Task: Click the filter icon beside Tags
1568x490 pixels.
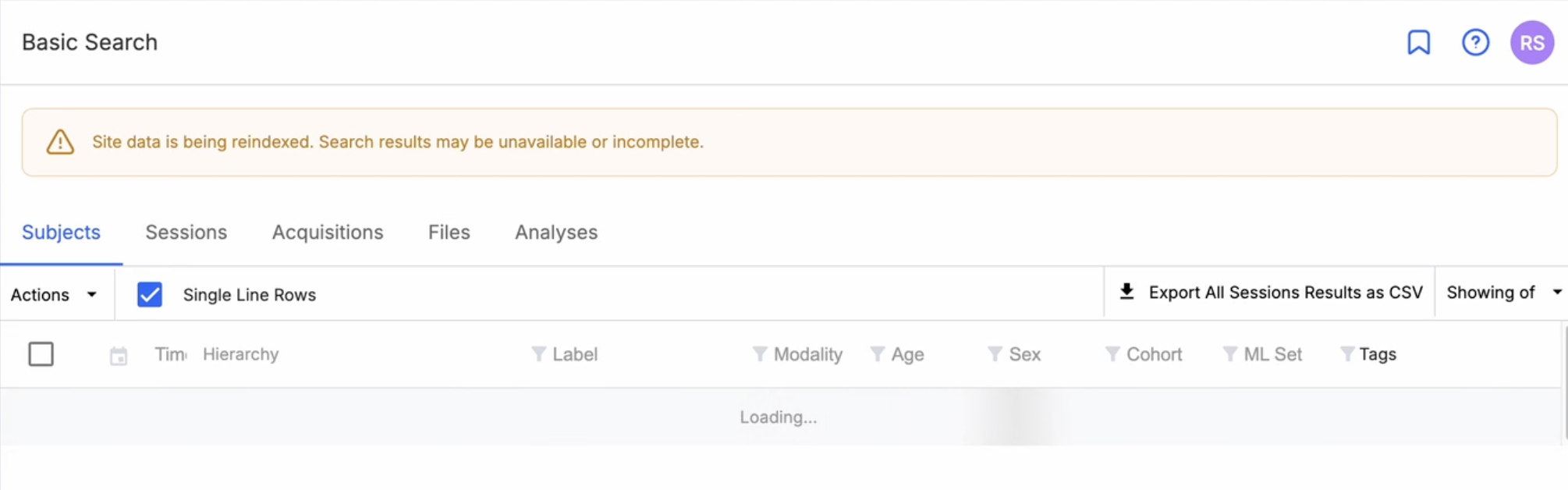Action: [x=1346, y=354]
